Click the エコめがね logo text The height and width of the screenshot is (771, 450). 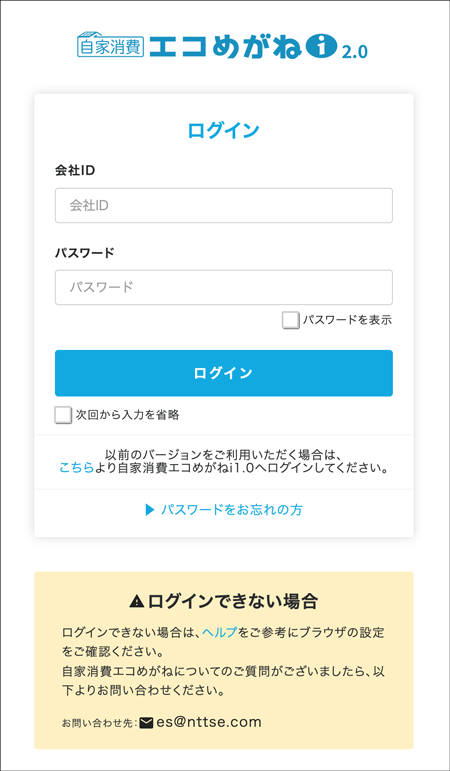[225, 46]
